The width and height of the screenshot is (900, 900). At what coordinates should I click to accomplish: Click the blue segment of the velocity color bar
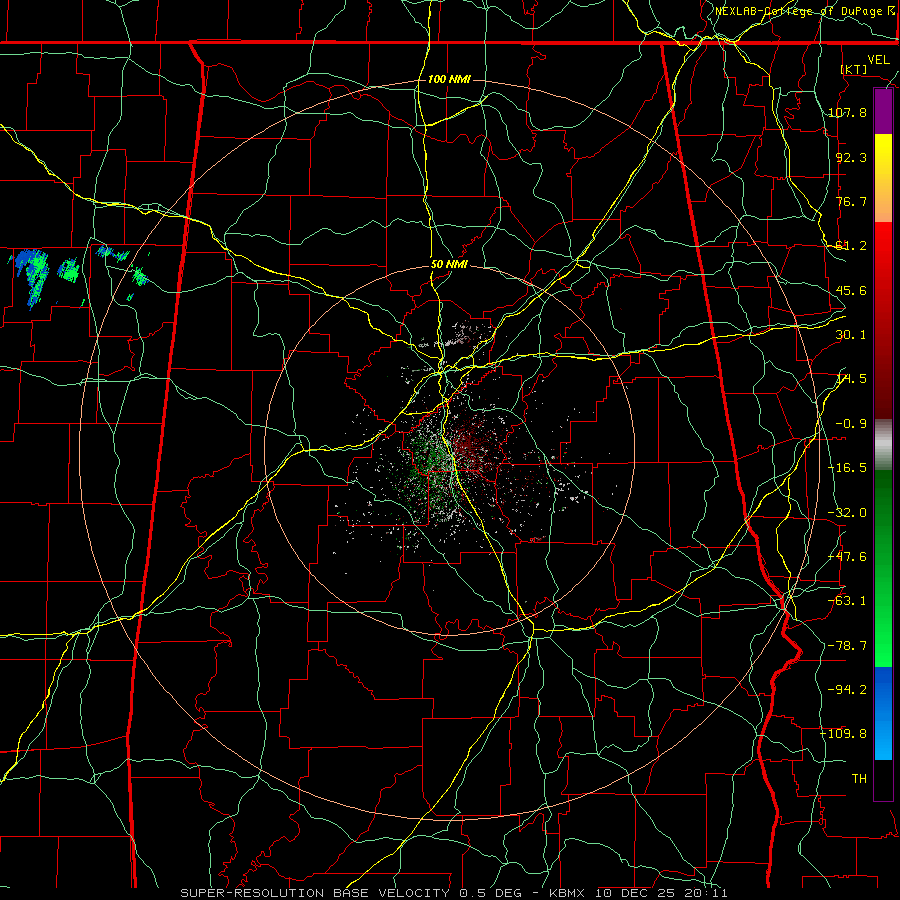[x=883, y=713]
